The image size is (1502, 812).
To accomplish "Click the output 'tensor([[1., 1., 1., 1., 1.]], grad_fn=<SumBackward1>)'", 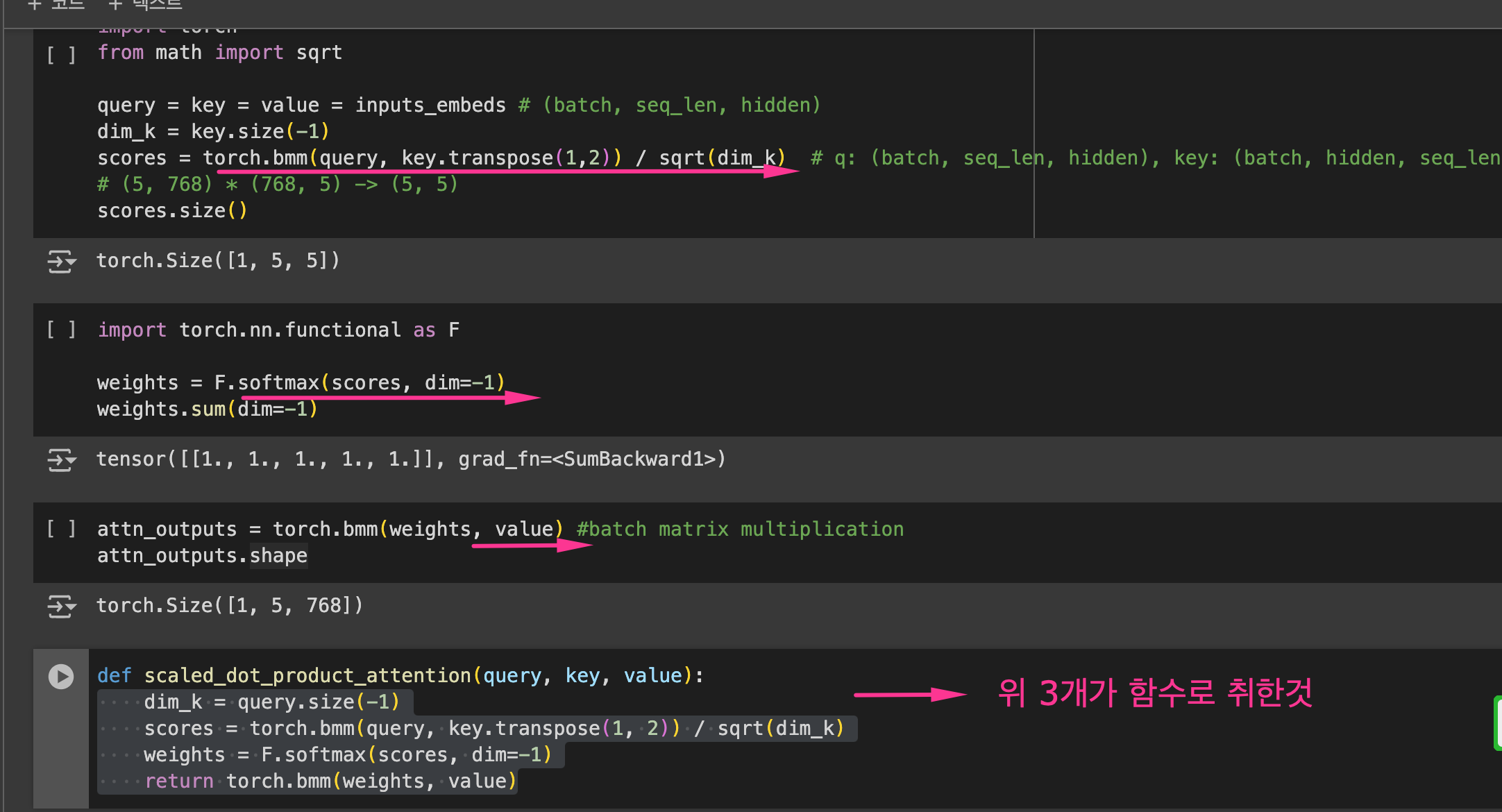I will (x=411, y=459).
